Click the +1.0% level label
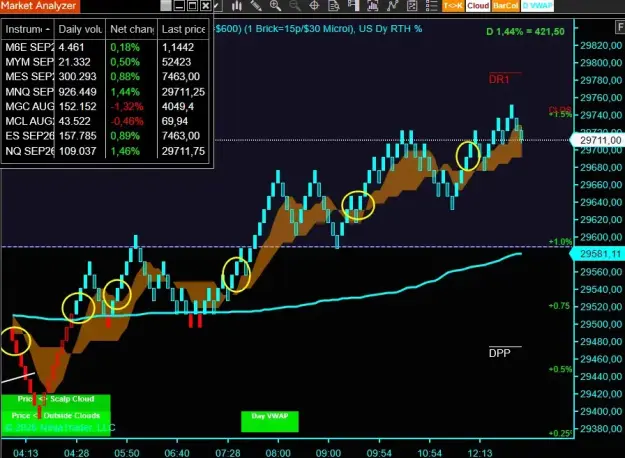Viewport: 625px width, 458px height. coord(560,242)
